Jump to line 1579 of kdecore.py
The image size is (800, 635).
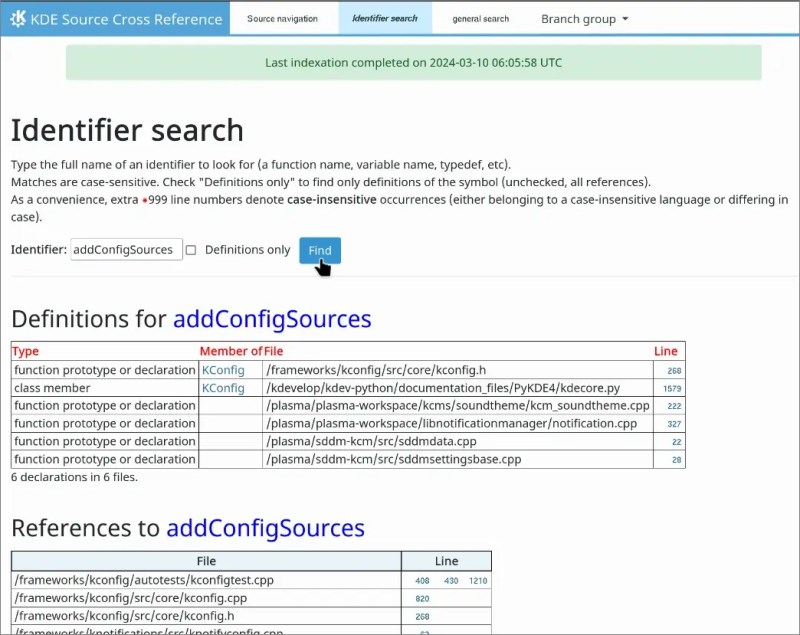click(672, 389)
